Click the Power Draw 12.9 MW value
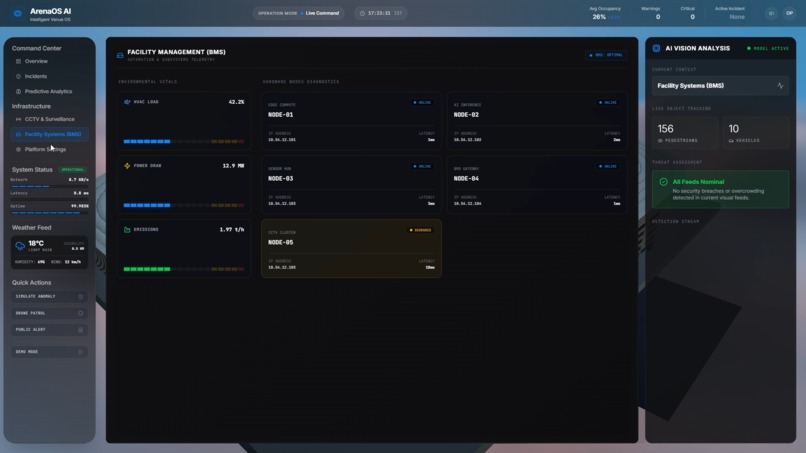This screenshot has height=453, width=806. [x=233, y=166]
